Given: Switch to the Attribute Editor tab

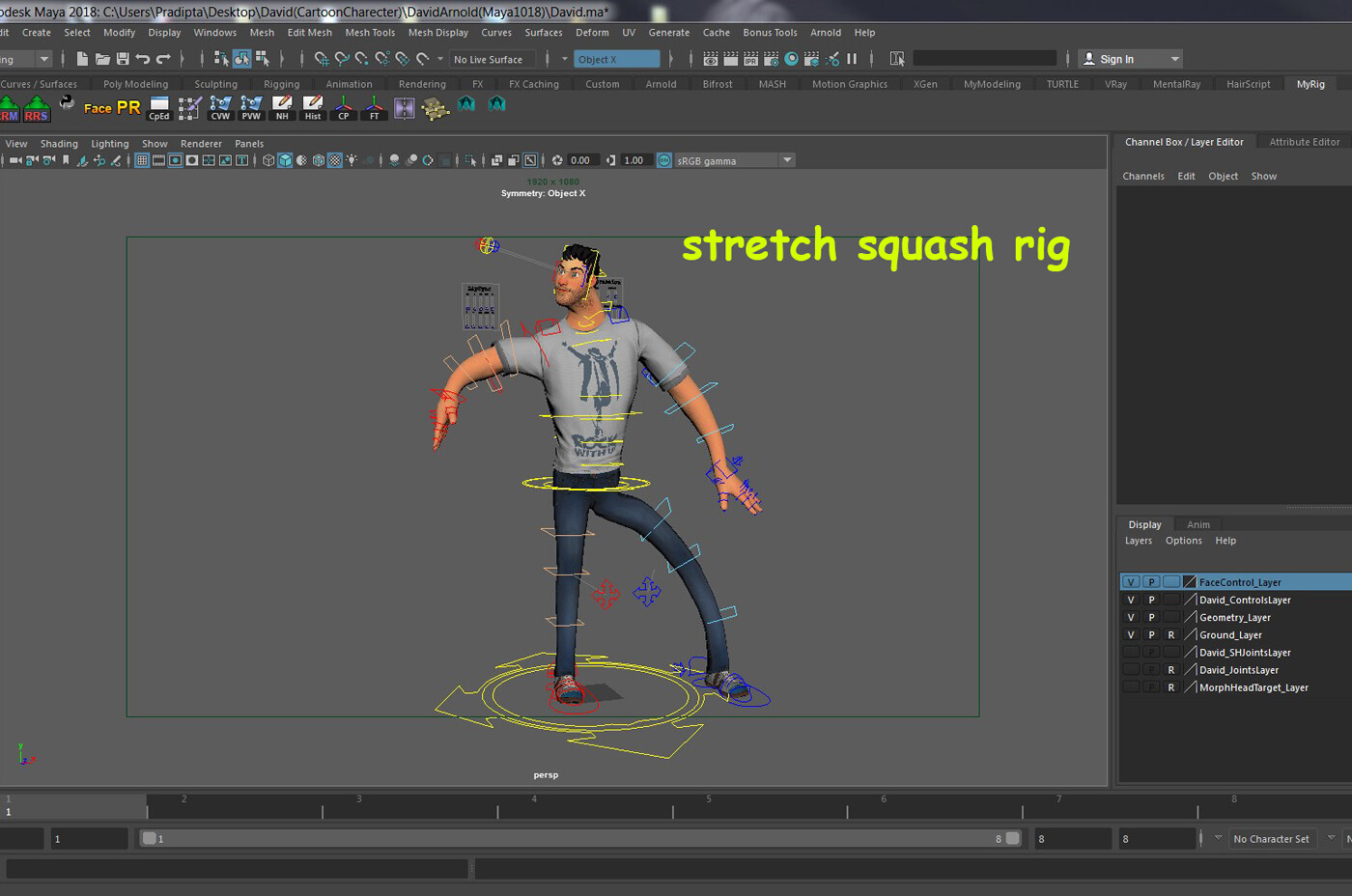Looking at the screenshot, I should coord(1303,141).
